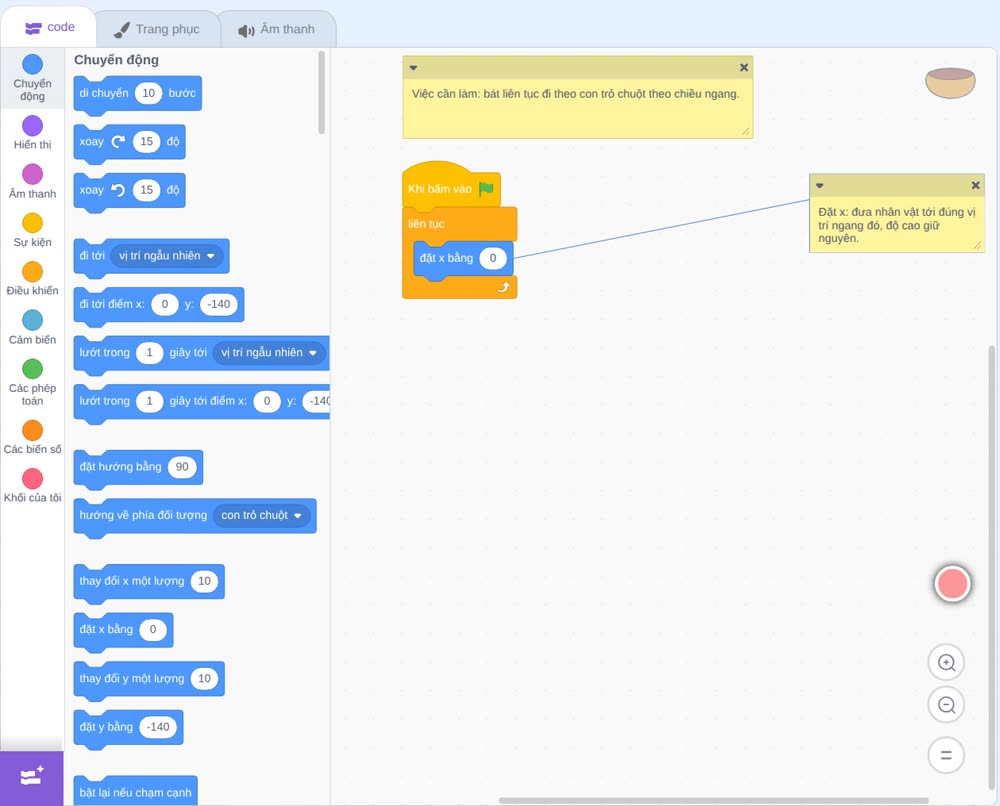Click value field in 'đặt y bằng'
This screenshot has height=806, width=1000.
[x=158, y=727]
